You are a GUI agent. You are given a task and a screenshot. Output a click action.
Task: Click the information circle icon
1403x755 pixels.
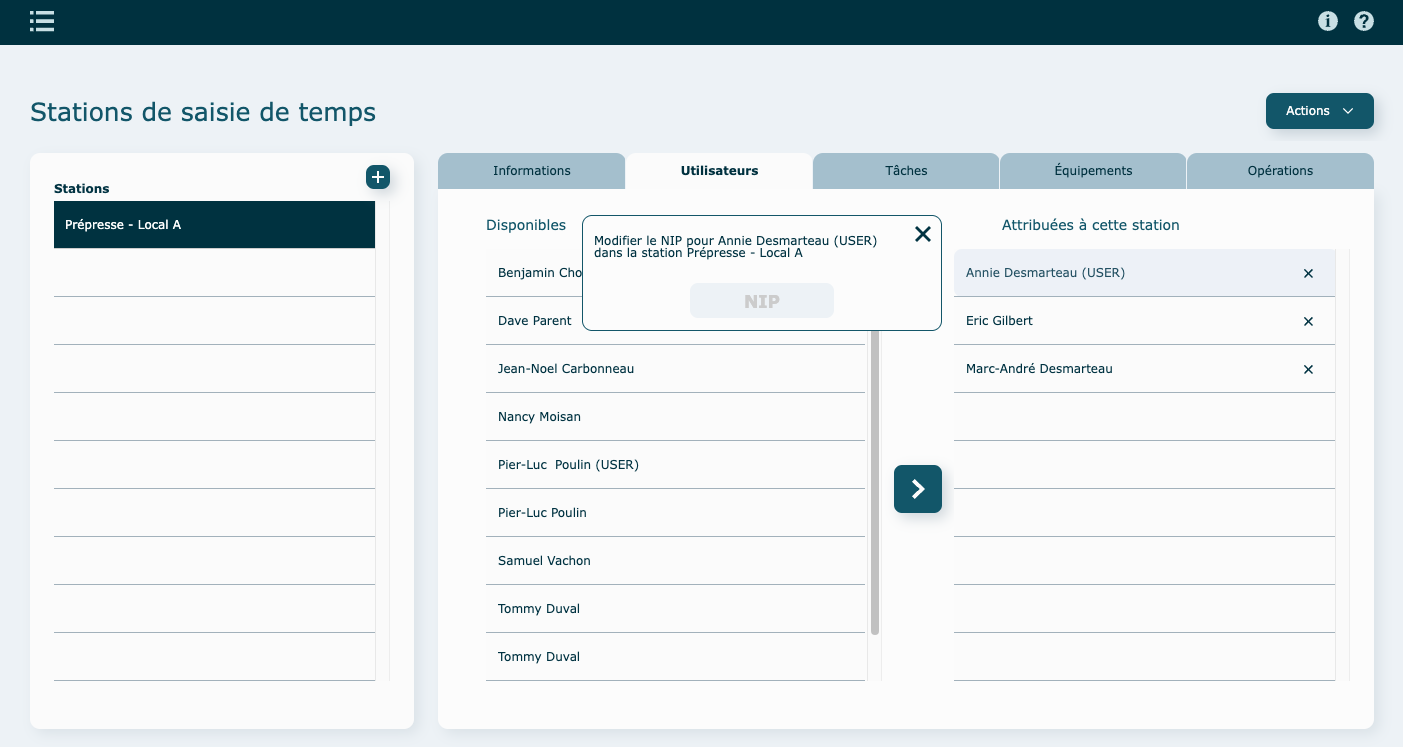(1327, 21)
